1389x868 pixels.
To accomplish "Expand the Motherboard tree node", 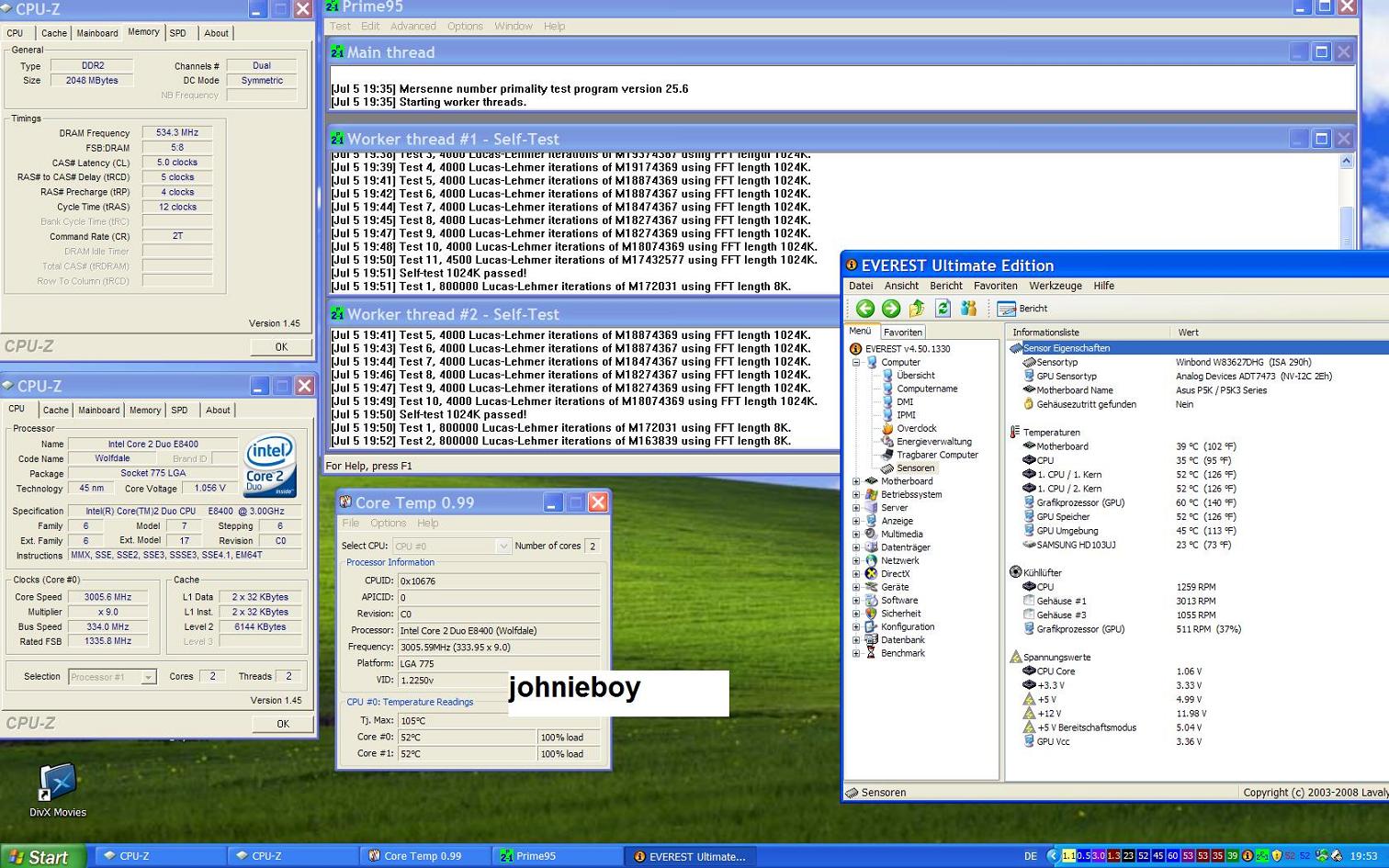I will pos(856,481).
